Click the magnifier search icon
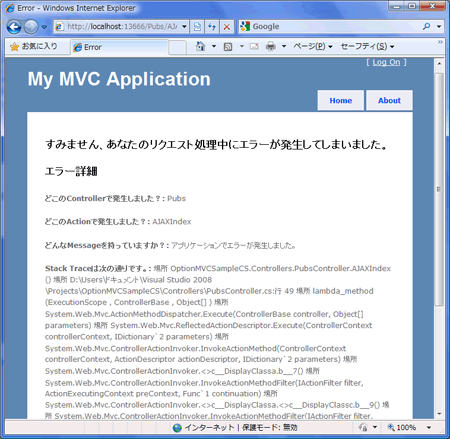 click(426, 26)
